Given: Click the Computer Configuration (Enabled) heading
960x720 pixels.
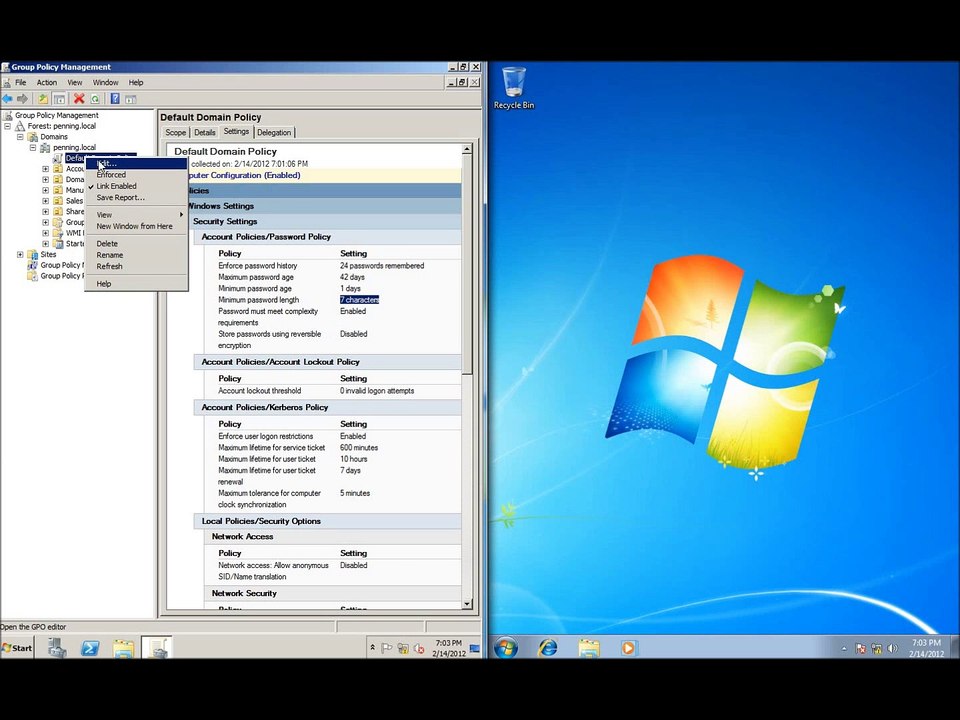Looking at the screenshot, I should point(246,175).
